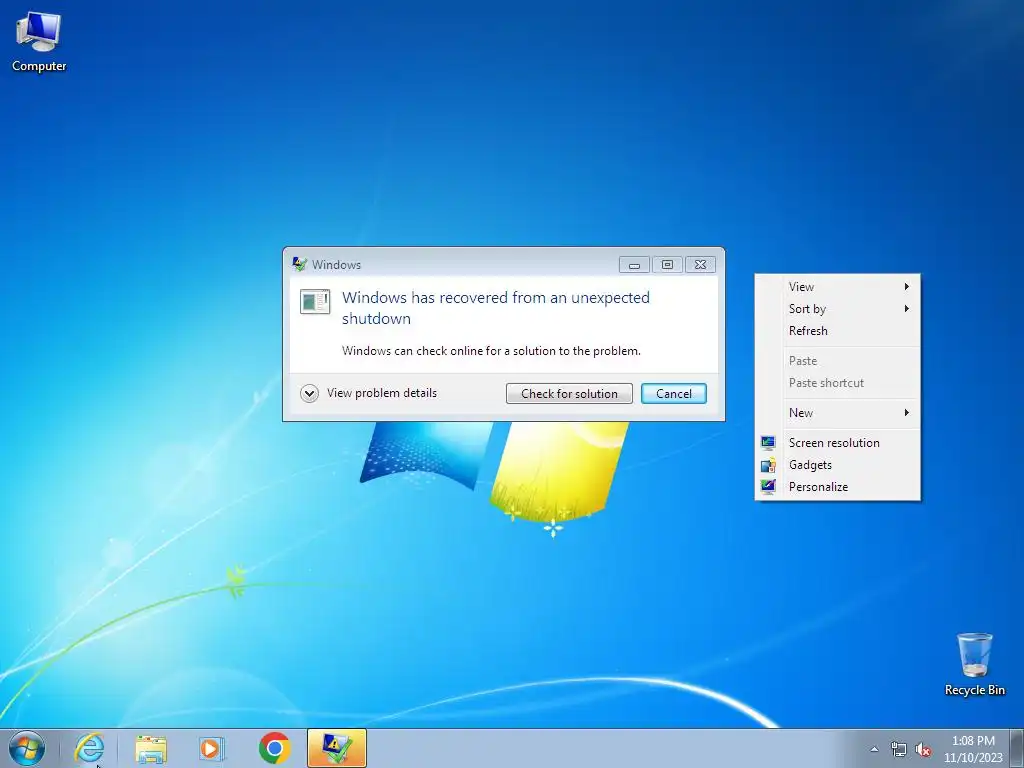Screen dimensions: 1024x768
Task: Click the Problem Reporting taskbar button
Action: pyautogui.click(x=337, y=748)
